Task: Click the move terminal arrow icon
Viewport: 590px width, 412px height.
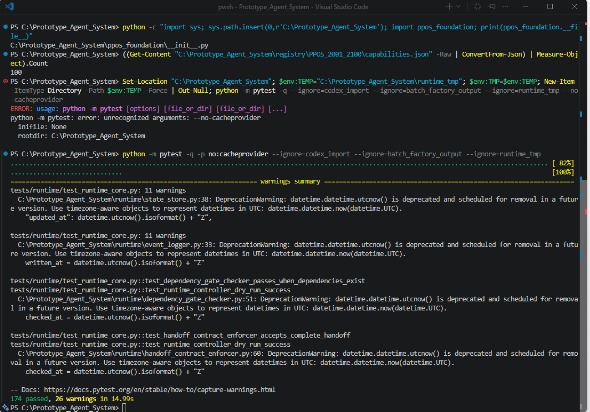Action: [x=492, y=6]
